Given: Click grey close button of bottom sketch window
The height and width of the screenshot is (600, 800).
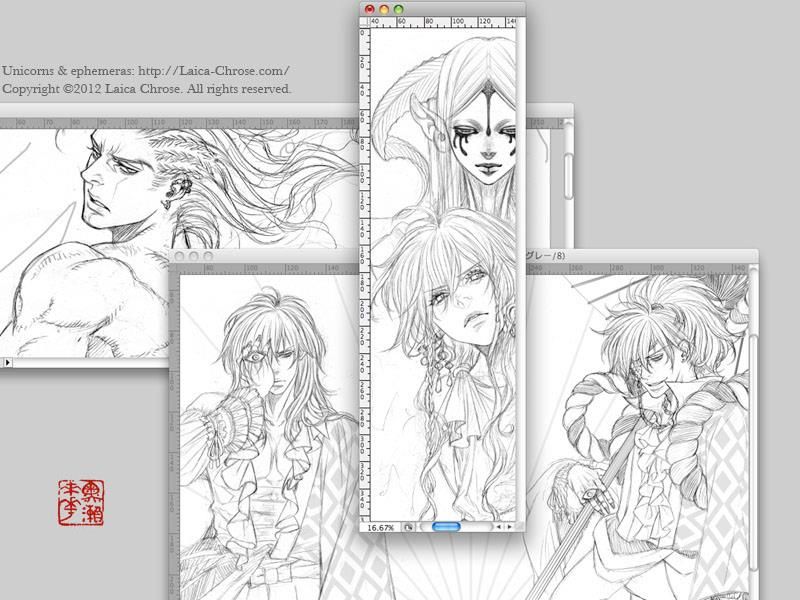Looking at the screenshot, I should 179,256.
